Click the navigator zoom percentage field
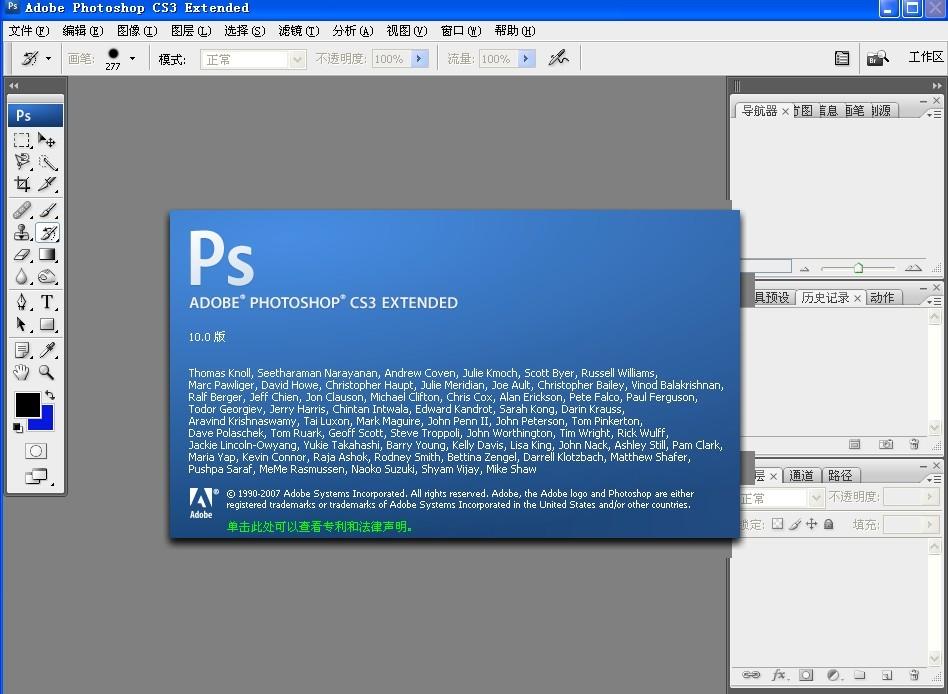Viewport: 948px width, 694px height. [x=765, y=267]
